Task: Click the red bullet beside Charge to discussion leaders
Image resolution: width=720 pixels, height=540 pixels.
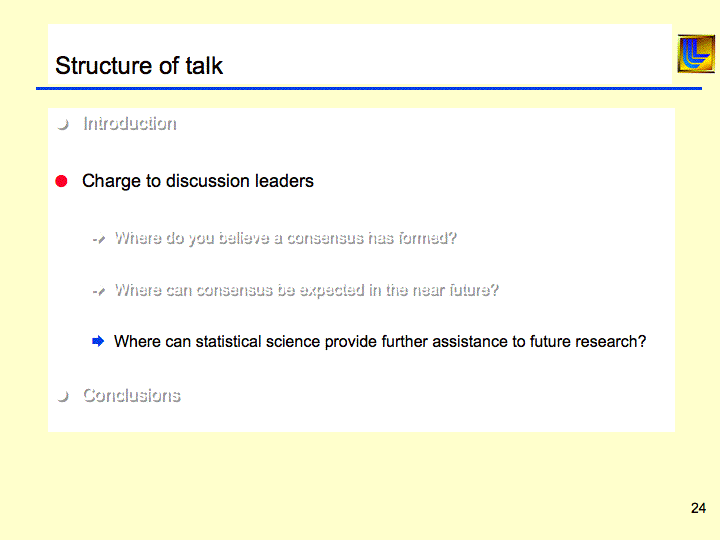Action: pos(62,181)
